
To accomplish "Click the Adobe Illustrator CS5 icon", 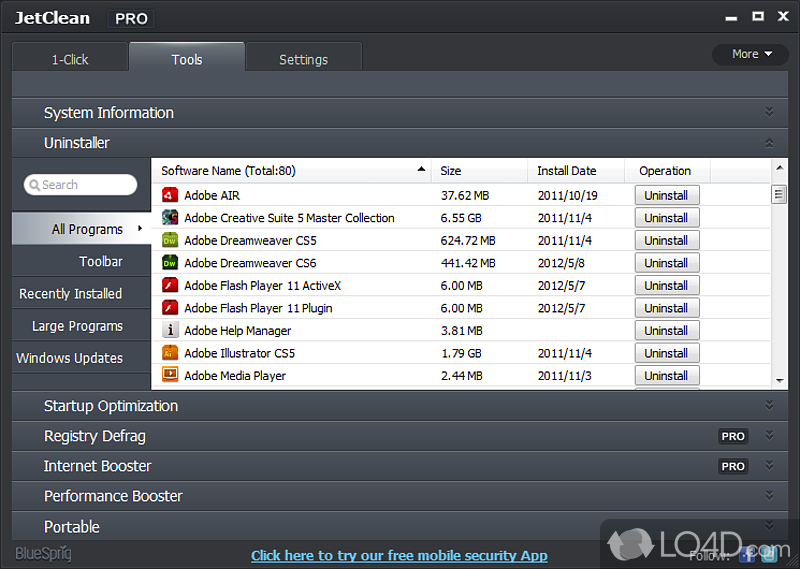I will click(170, 353).
